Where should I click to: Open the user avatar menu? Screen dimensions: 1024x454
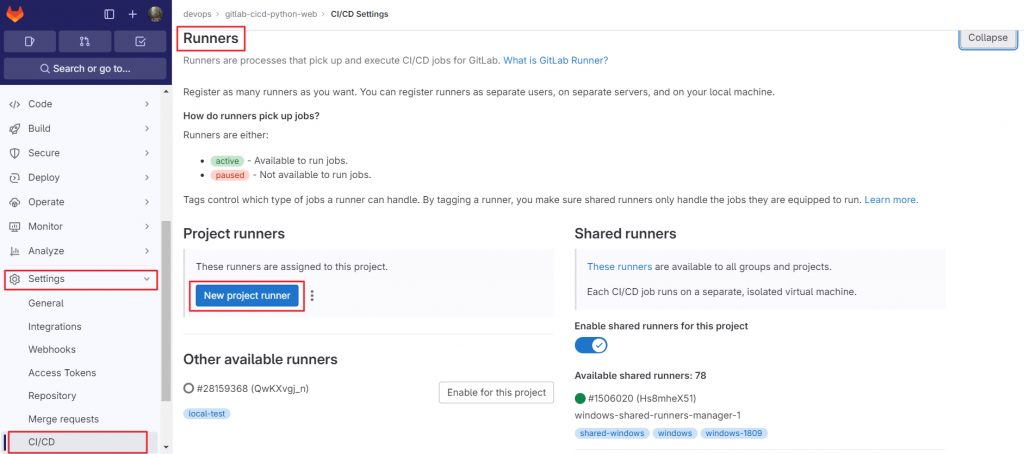point(156,14)
